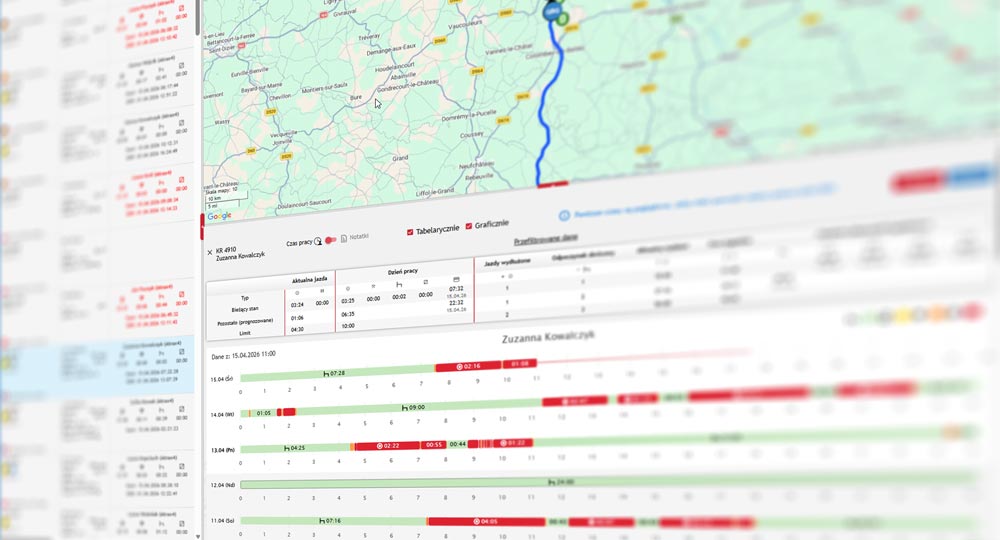Click the steering wheel icon under Dzień pracy
Screen dimensions: 1000x540
(348, 289)
